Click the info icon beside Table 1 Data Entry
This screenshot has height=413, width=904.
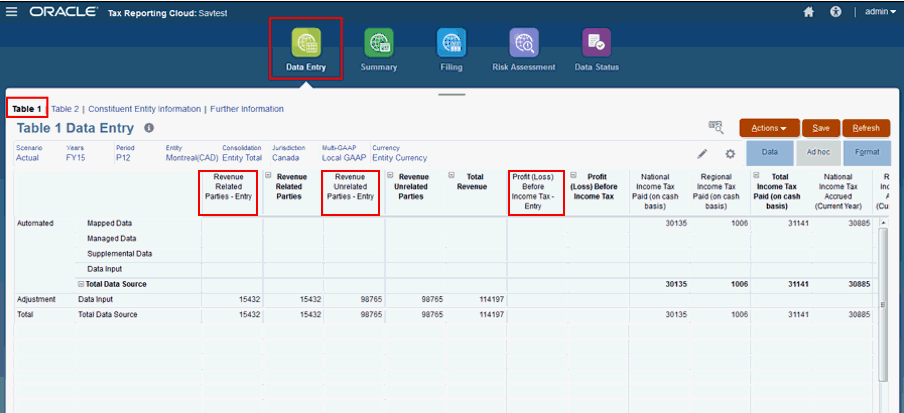point(149,127)
